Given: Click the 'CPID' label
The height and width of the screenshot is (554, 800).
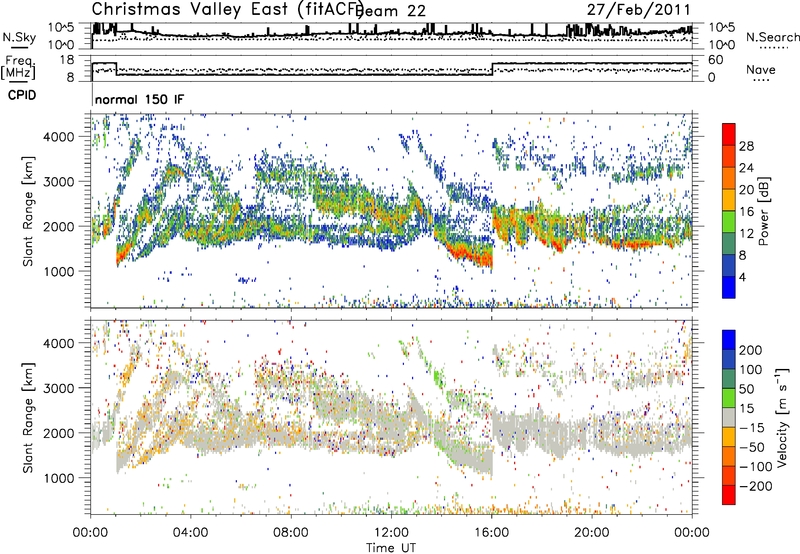Looking at the screenshot, I should pos(22,95).
